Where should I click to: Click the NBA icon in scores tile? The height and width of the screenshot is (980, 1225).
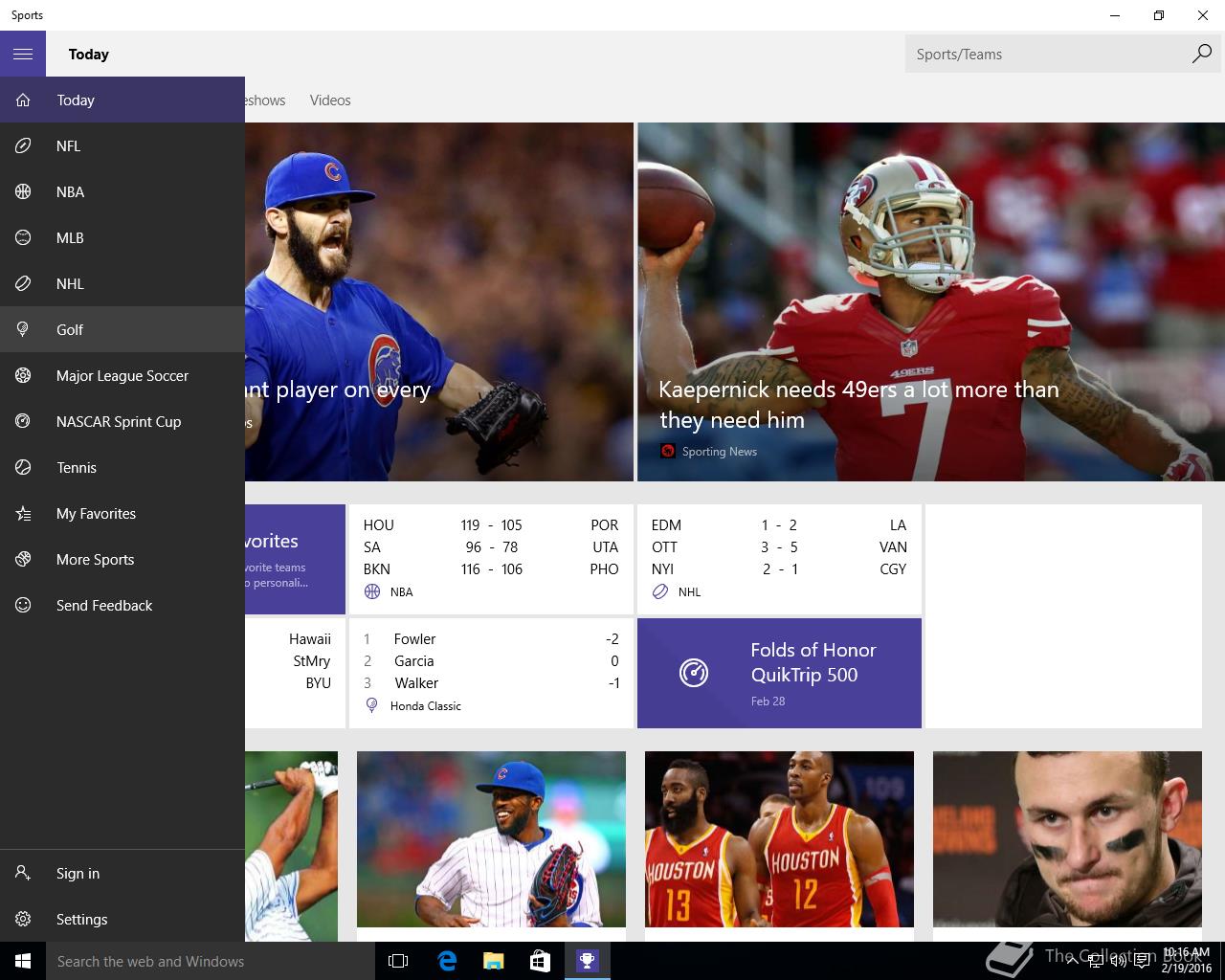click(372, 591)
